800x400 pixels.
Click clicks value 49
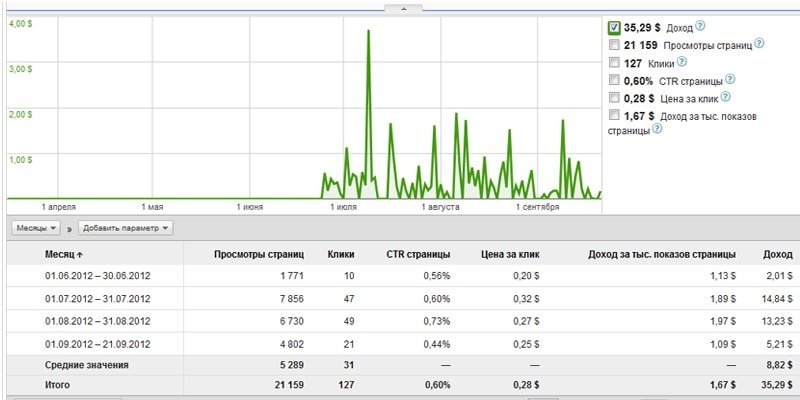pyautogui.click(x=349, y=321)
